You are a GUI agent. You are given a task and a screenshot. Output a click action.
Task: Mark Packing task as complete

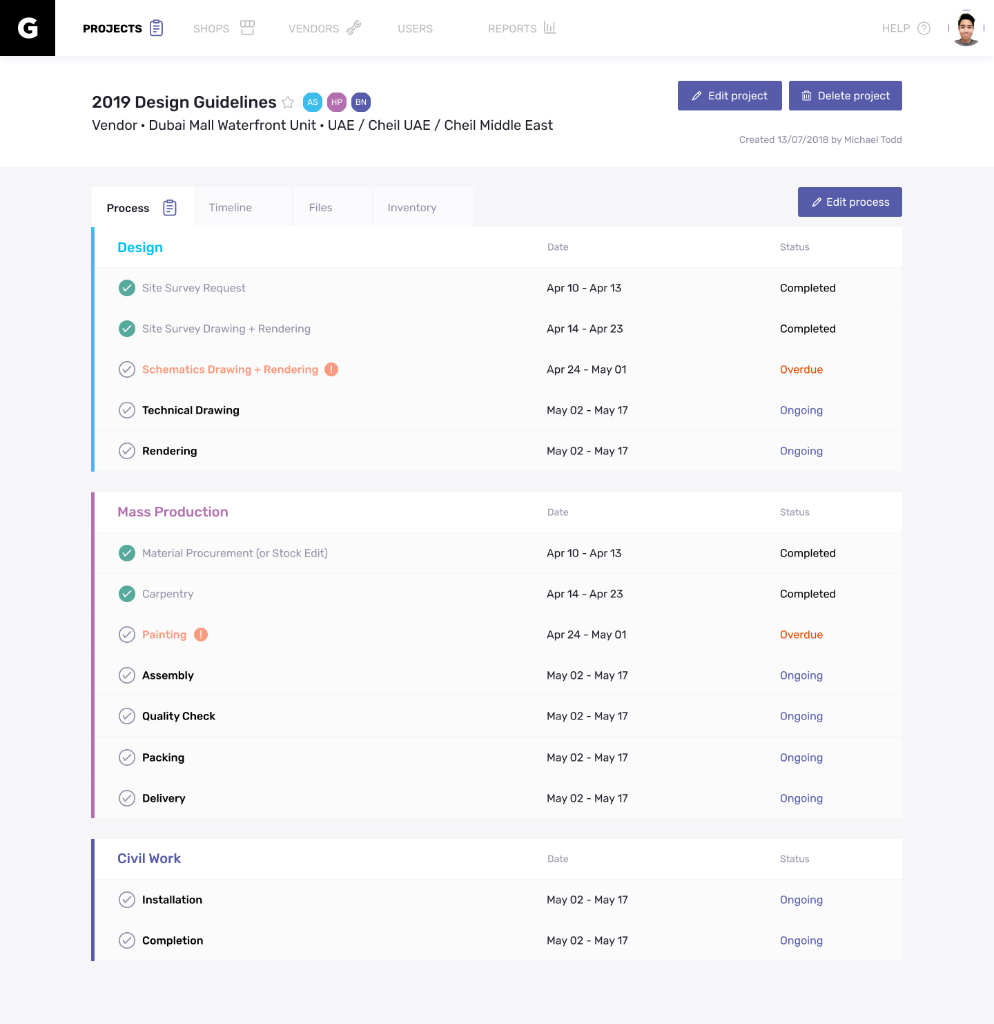(x=127, y=758)
